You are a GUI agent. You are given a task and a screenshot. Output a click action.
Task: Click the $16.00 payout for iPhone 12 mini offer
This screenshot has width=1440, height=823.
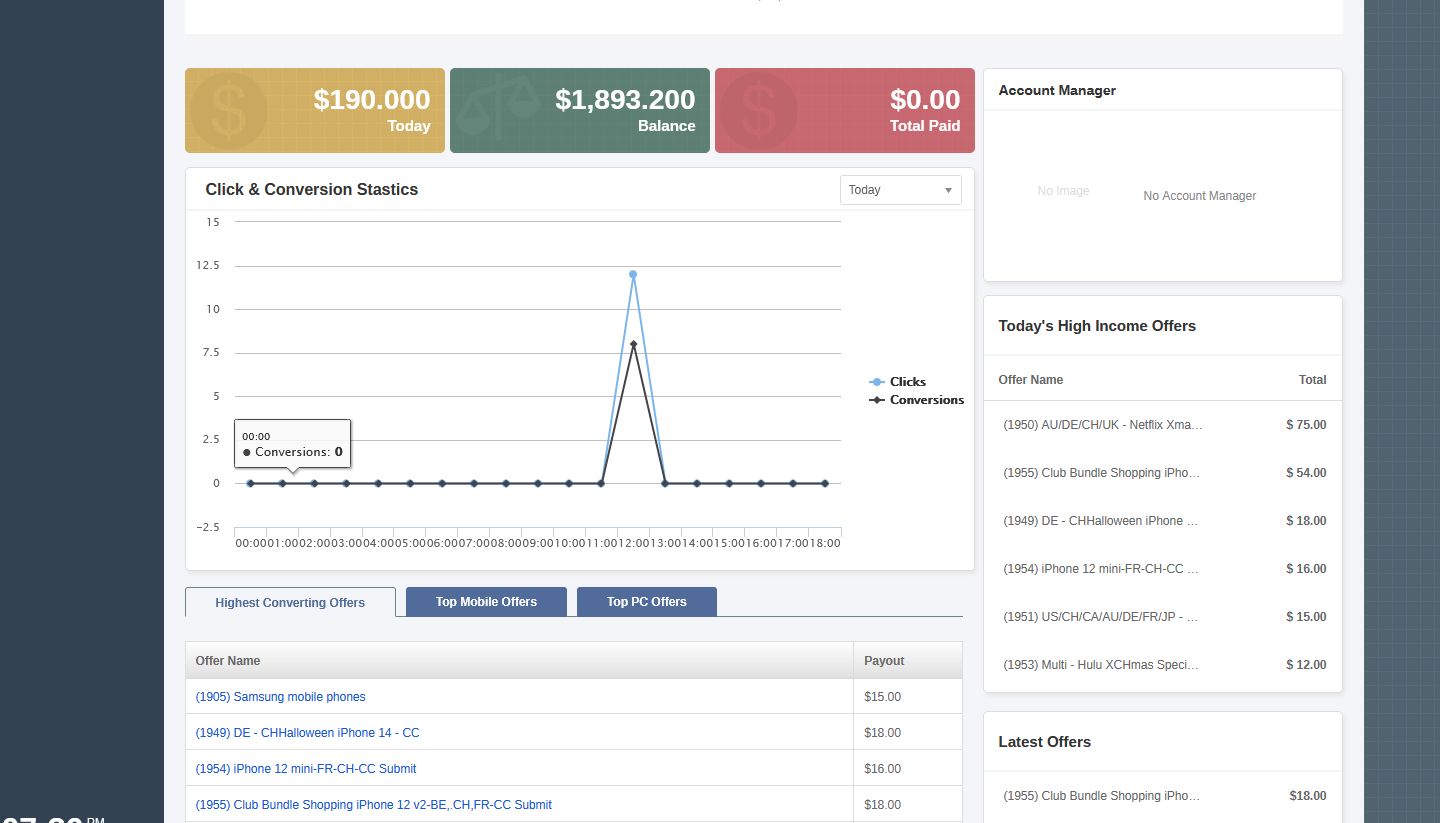(883, 769)
